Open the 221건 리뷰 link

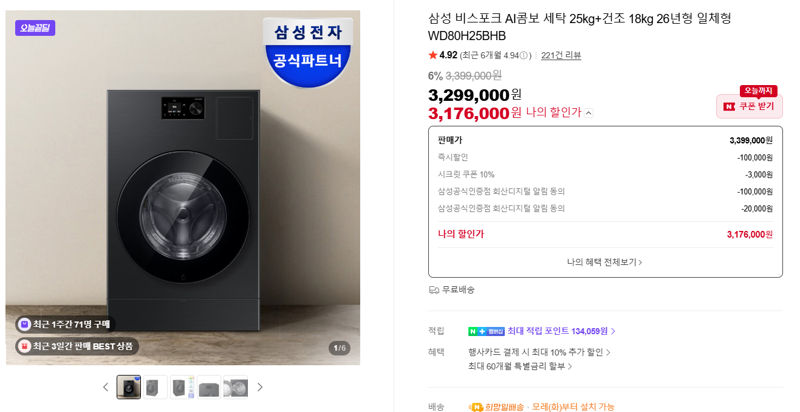click(561, 56)
